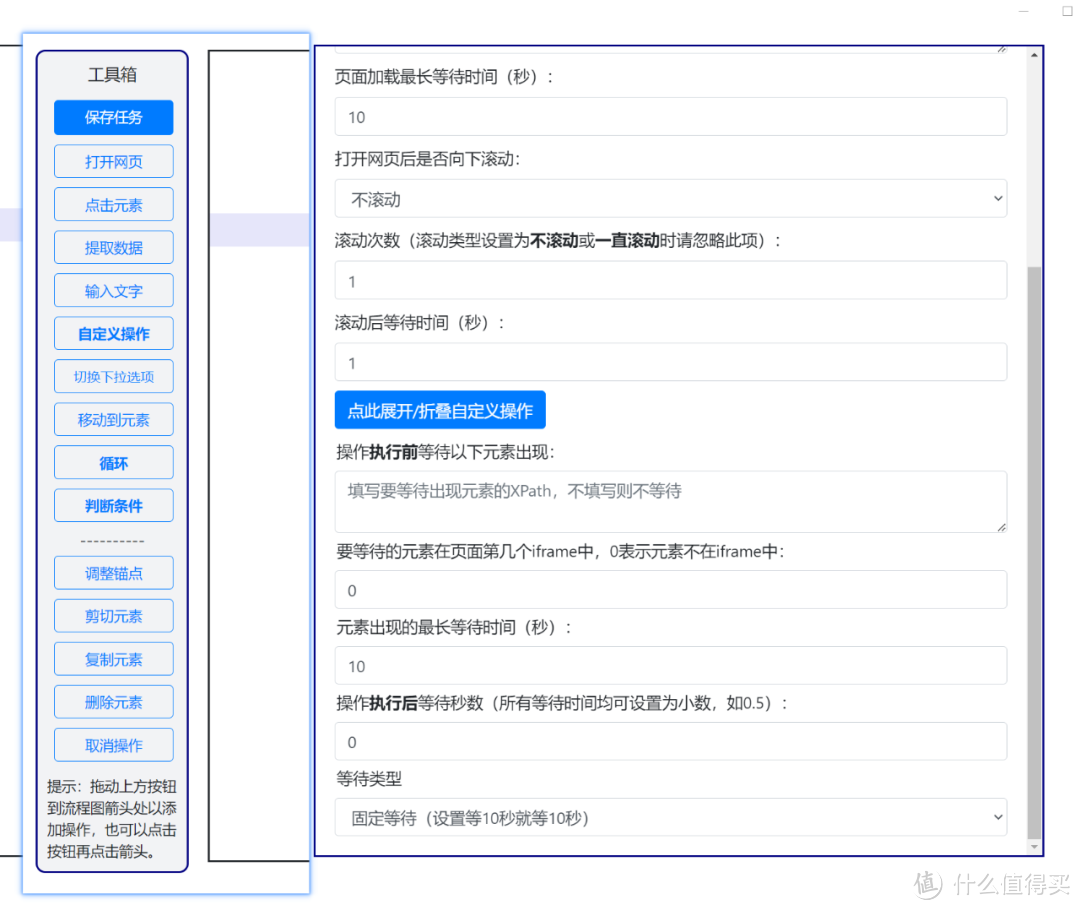Click the 切换下拉选项 button
Screen dimensions: 1080x910
(x=114, y=376)
